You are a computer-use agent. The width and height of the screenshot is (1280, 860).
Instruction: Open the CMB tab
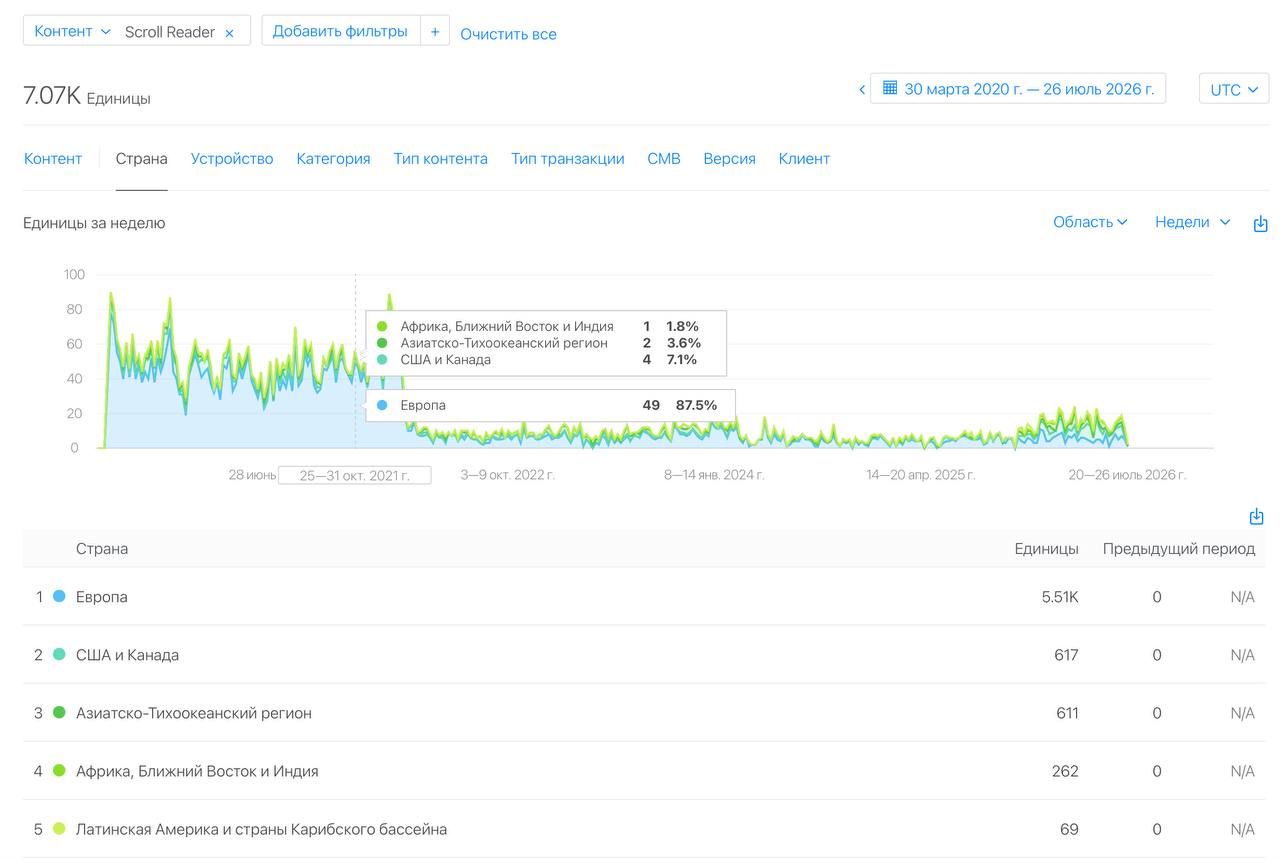664,159
